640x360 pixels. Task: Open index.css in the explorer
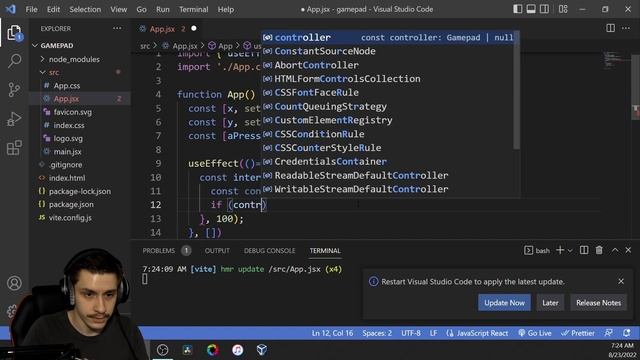(69, 125)
